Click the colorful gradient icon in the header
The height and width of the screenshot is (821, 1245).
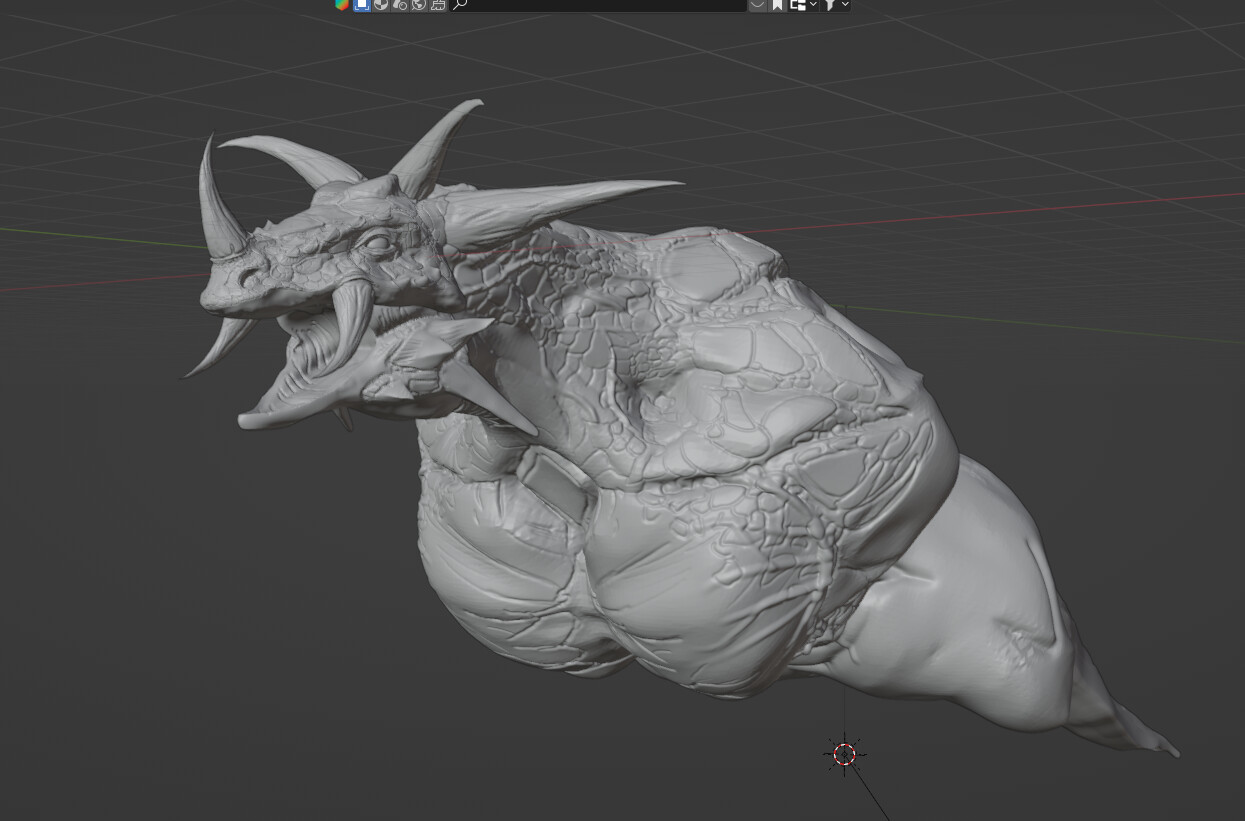342,5
